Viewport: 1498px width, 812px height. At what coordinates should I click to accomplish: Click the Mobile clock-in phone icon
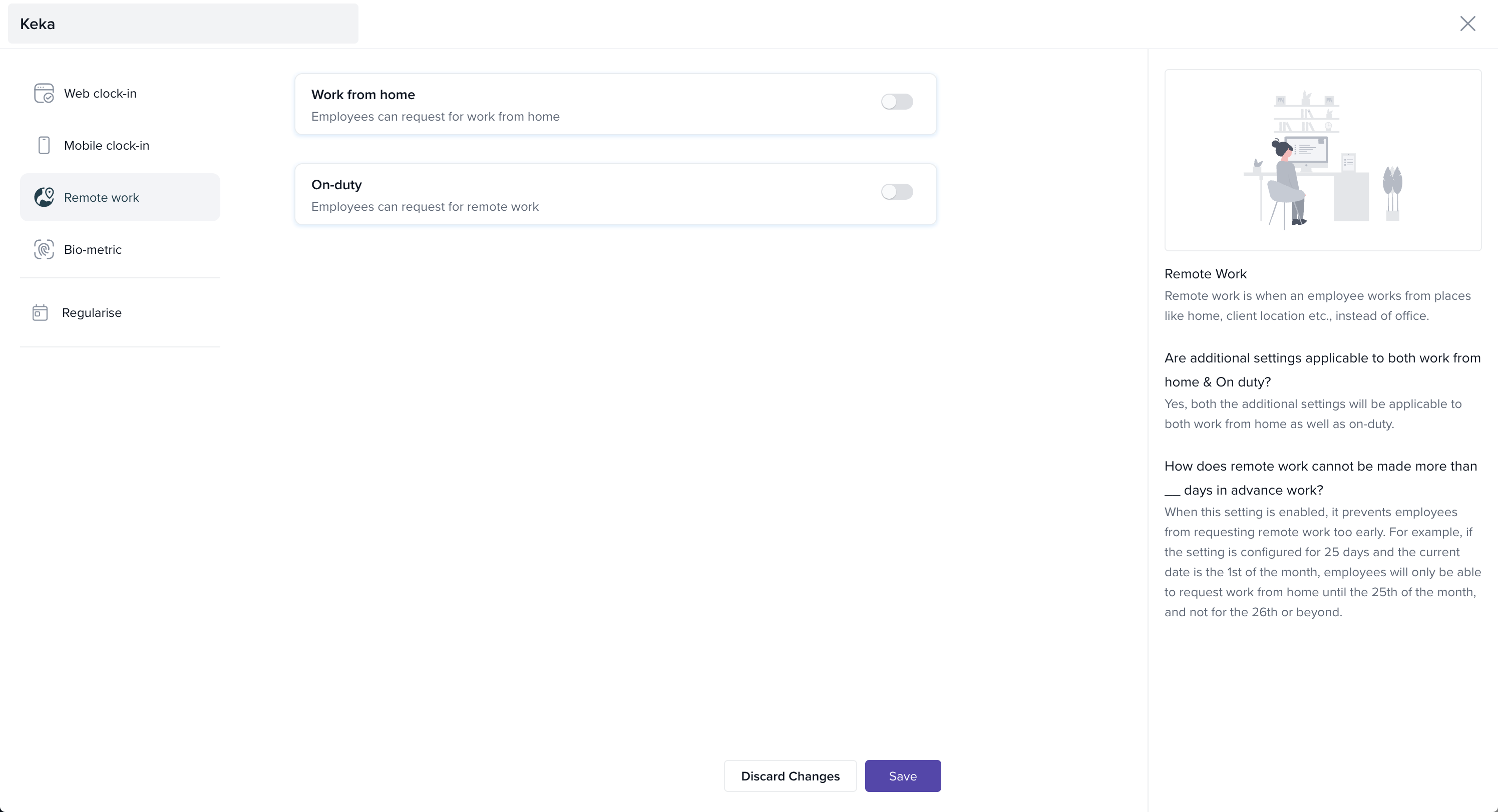point(44,145)
